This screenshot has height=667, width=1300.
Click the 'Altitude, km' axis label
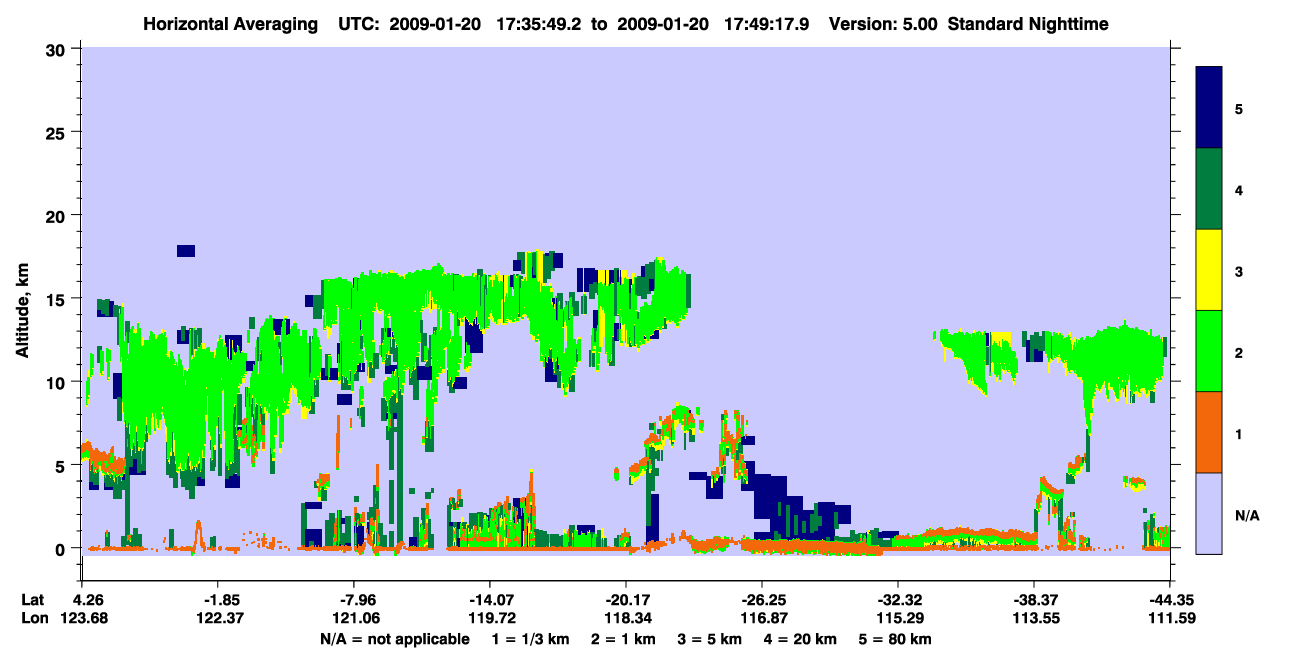tap(22, 312)
